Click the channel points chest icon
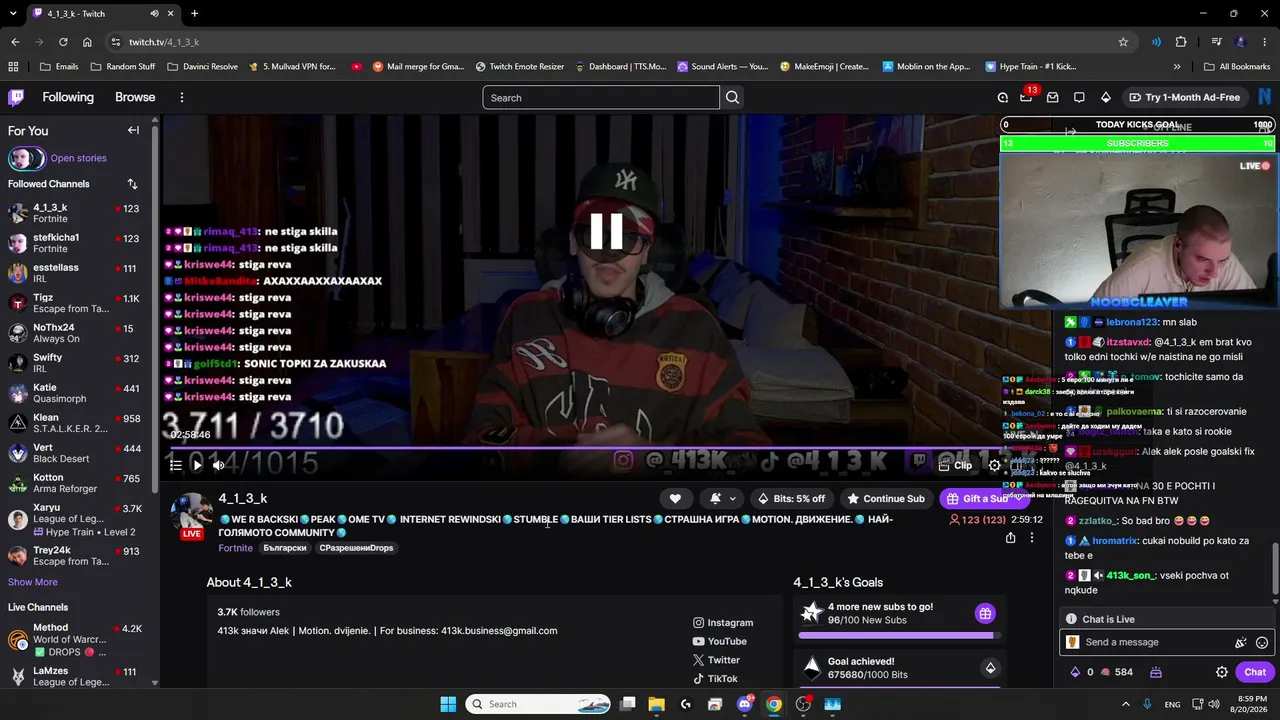The width and height of the screenshot is (1280, 720). (1155, 672)
